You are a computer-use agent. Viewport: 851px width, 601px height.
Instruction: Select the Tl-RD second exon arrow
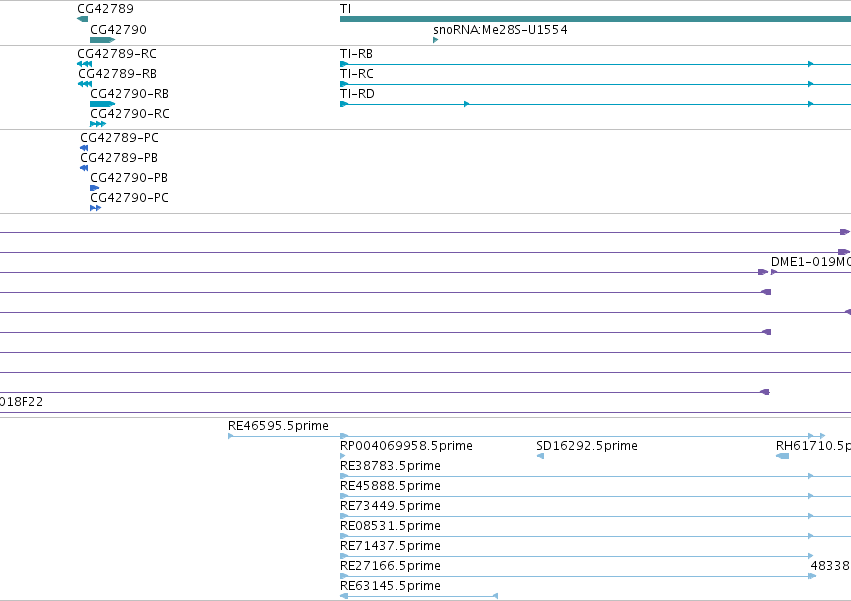[467, 104]
